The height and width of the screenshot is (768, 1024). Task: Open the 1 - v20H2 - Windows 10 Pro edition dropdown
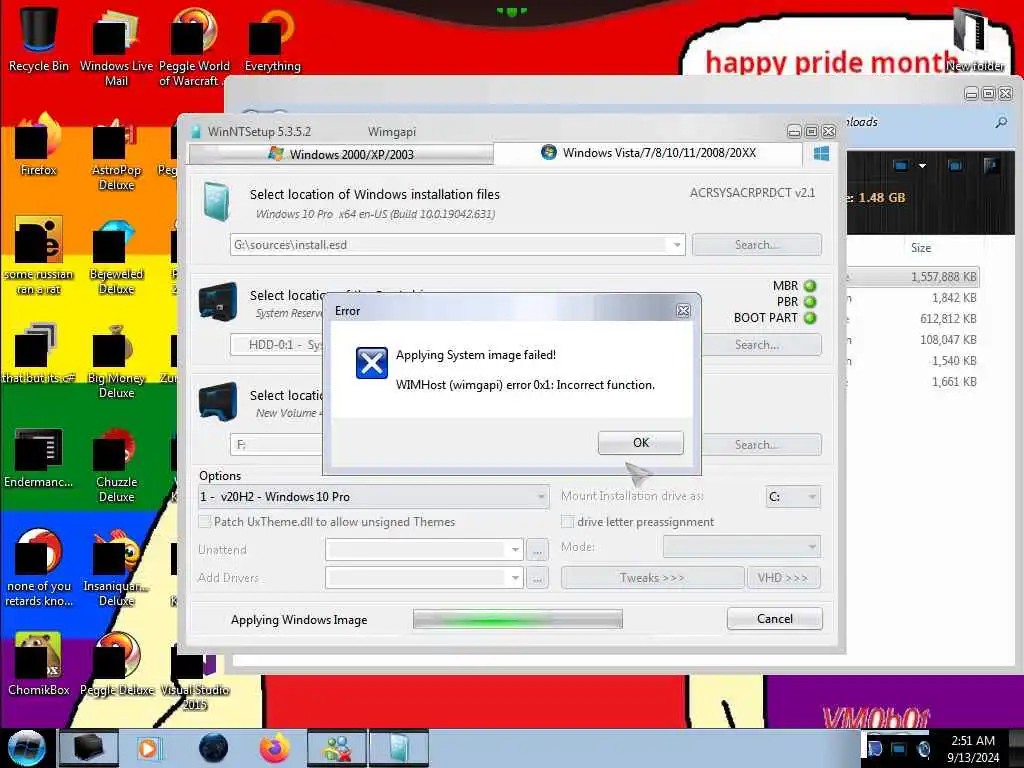(x=373, y=497)
